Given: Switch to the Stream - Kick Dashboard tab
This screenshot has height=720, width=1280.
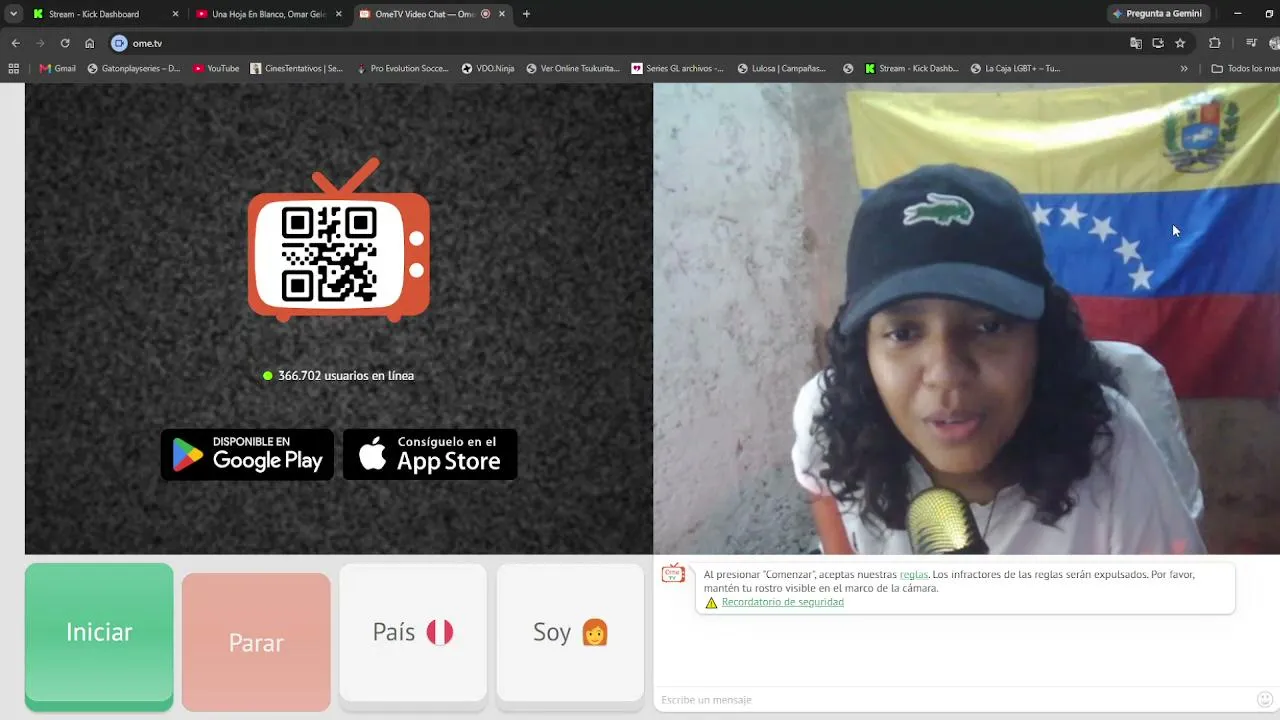Looking at the screenshot, I should [94, 14].
